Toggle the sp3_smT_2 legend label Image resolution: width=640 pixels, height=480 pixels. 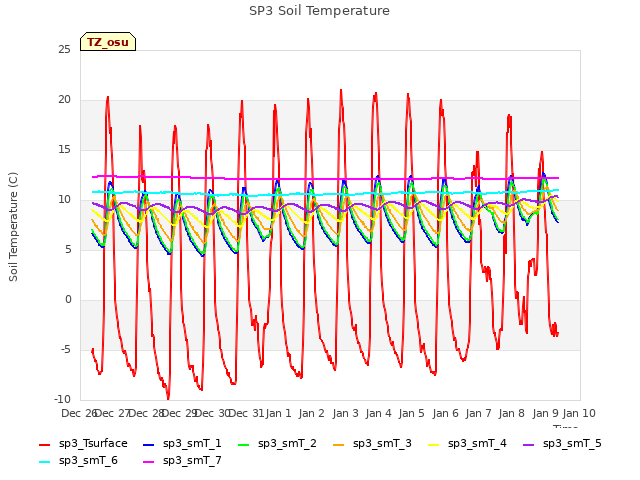(x=287, y=444)
